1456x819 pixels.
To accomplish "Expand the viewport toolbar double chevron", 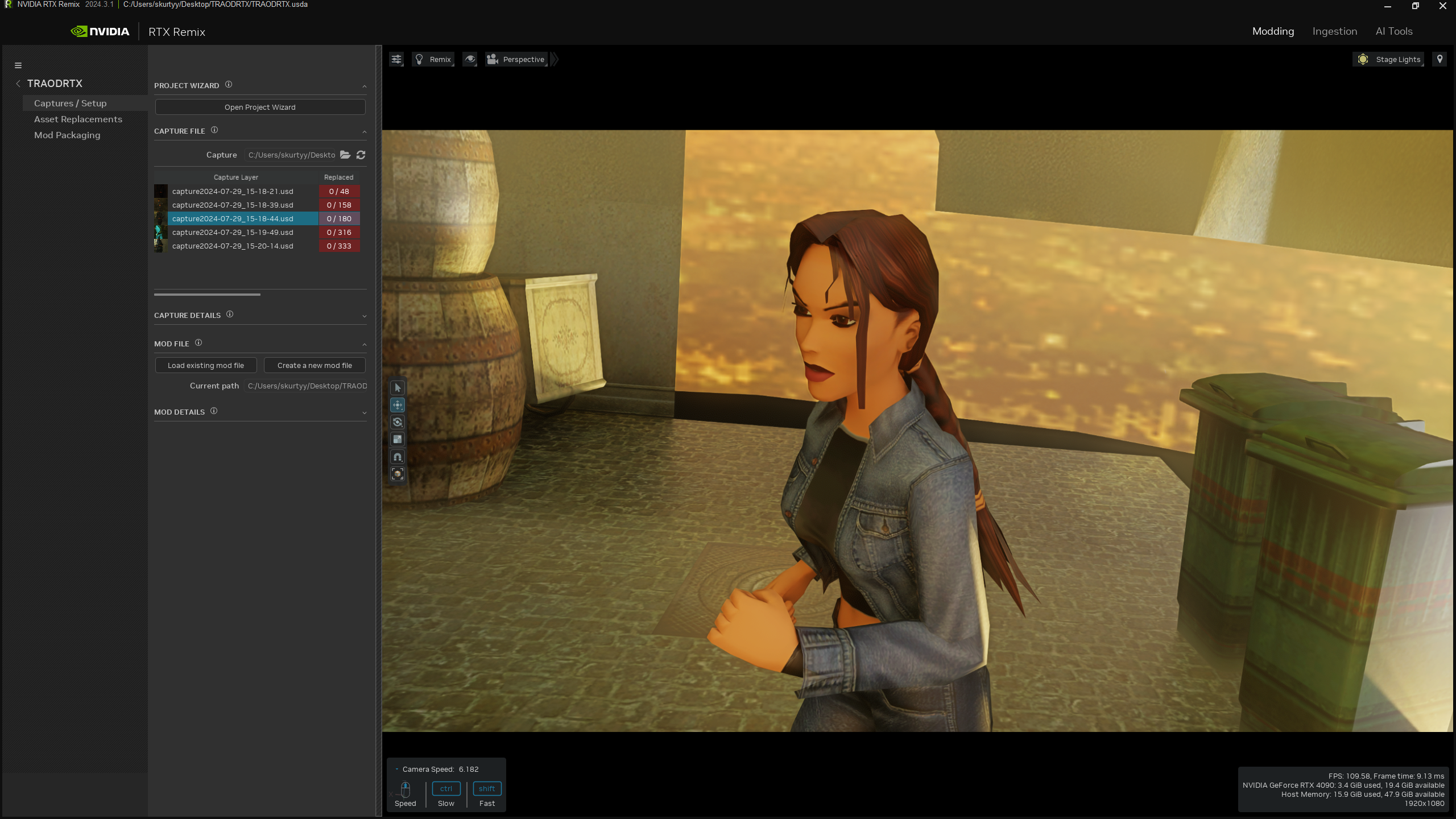I will (555, 59).
